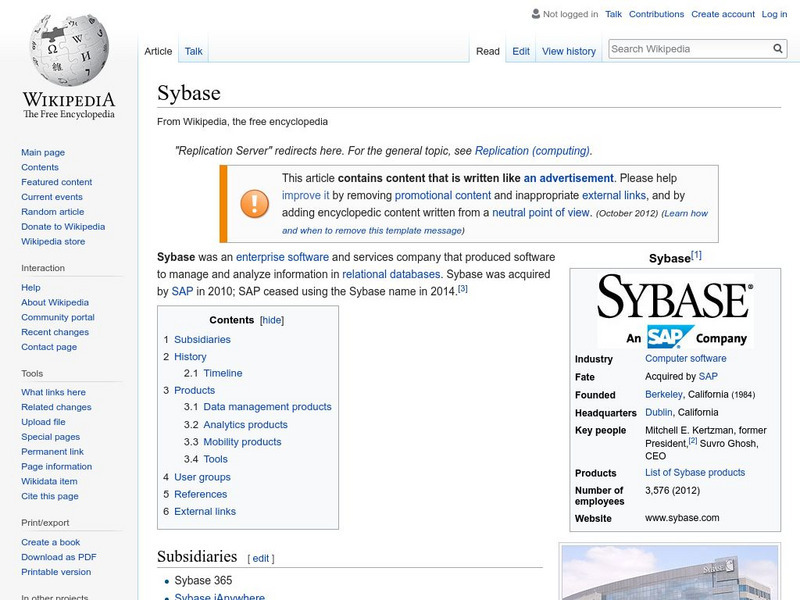Expand reference [3] after 2014
This screenshot has width=800, height=600.
(x=459, y=291)
